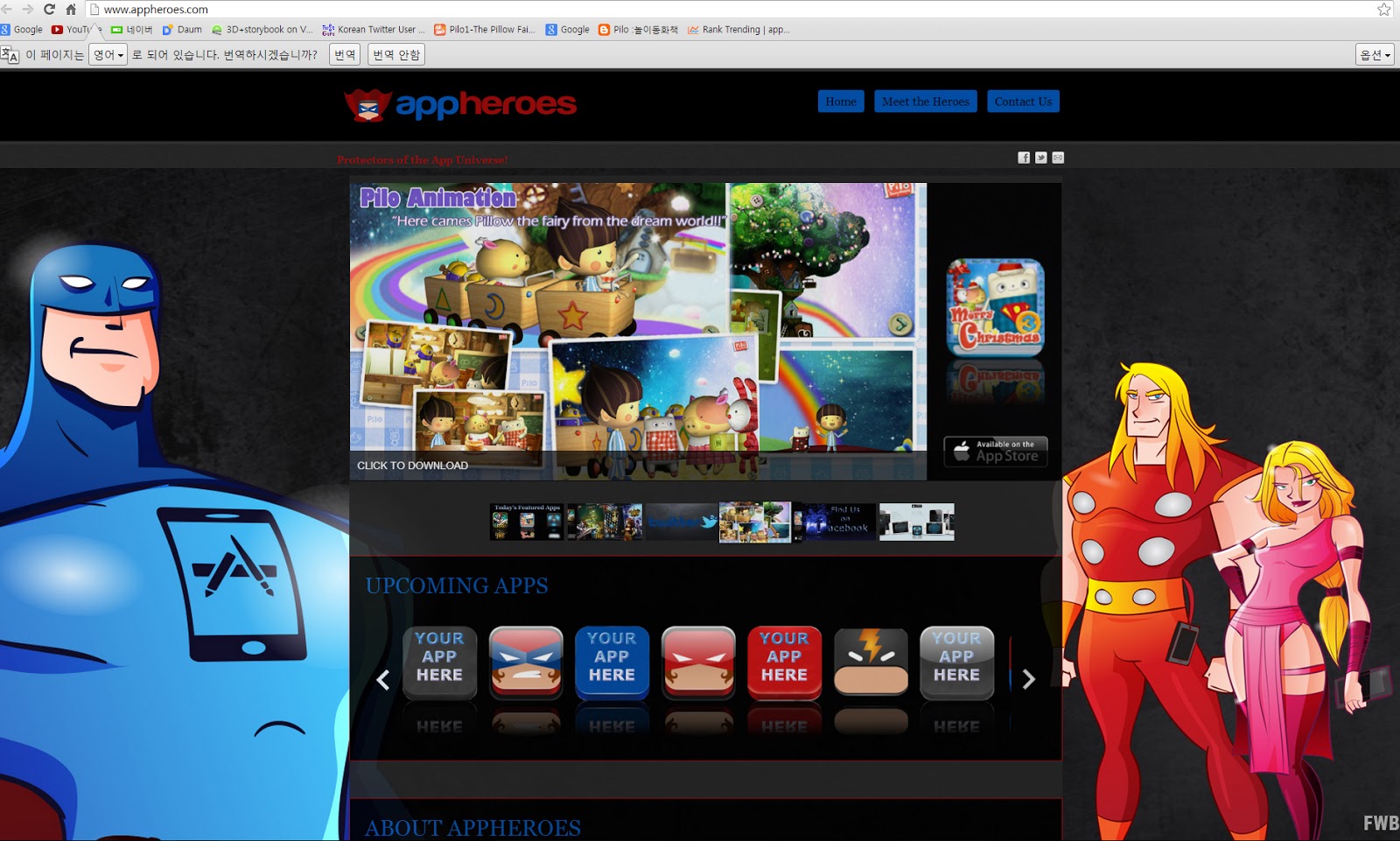Open the 영어 language dropdown in translate bar

pyautogui.click(x=108, y=54)
